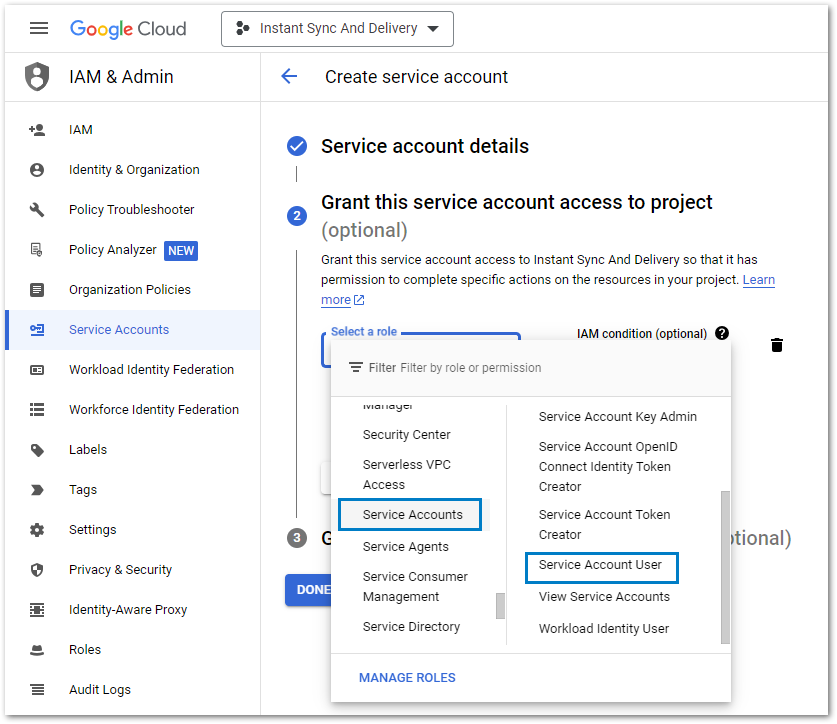This screenshot has height=724, width=837.
Task: Click the IAM condition help question mark
Action: (x=722, y=333)
